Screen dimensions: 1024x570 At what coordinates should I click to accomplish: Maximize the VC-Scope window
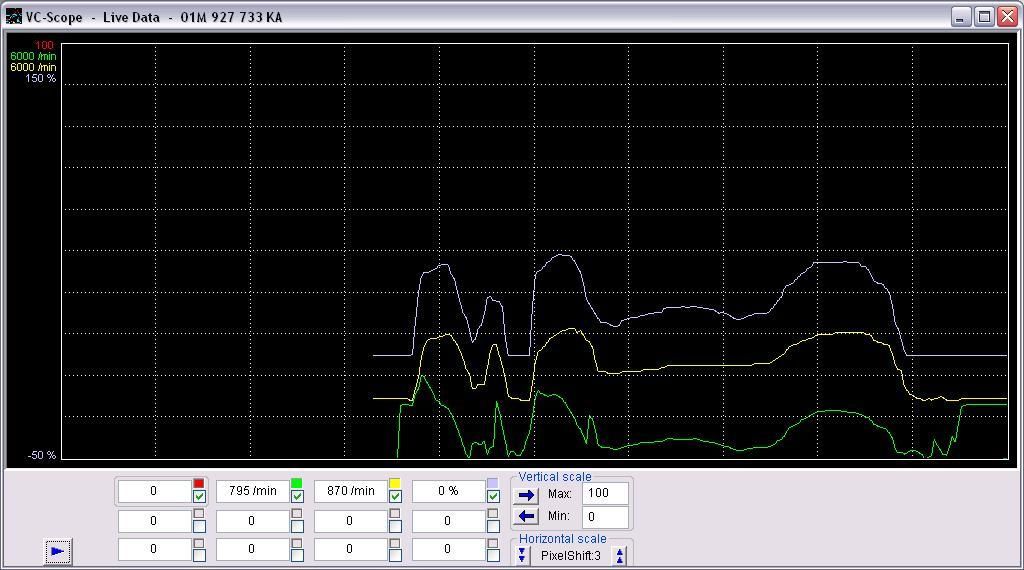click(x=984, y=16)
